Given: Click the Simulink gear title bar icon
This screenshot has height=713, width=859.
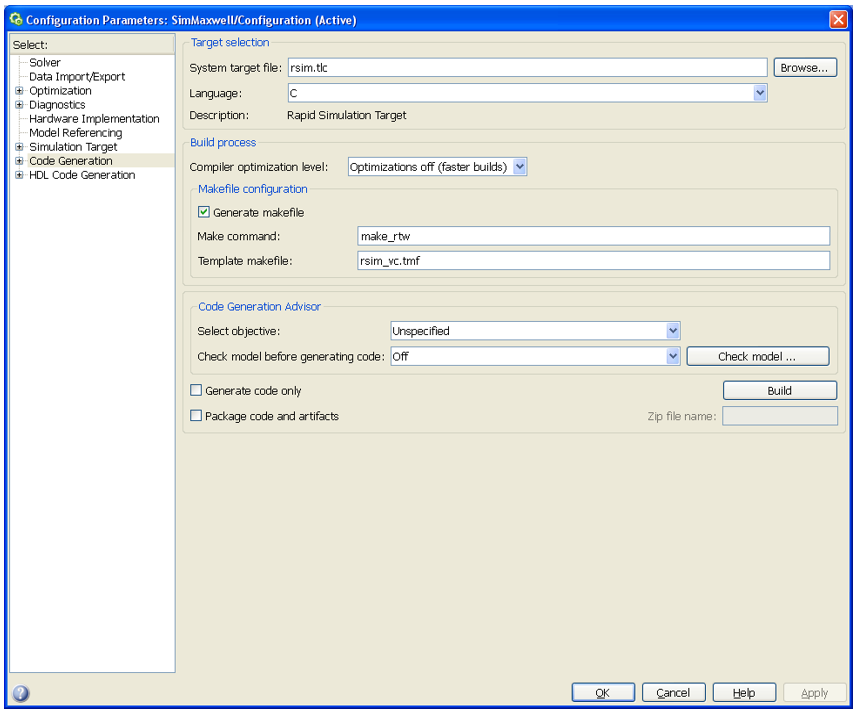Looking at the screenshot, I should click(x=16, y=20).
